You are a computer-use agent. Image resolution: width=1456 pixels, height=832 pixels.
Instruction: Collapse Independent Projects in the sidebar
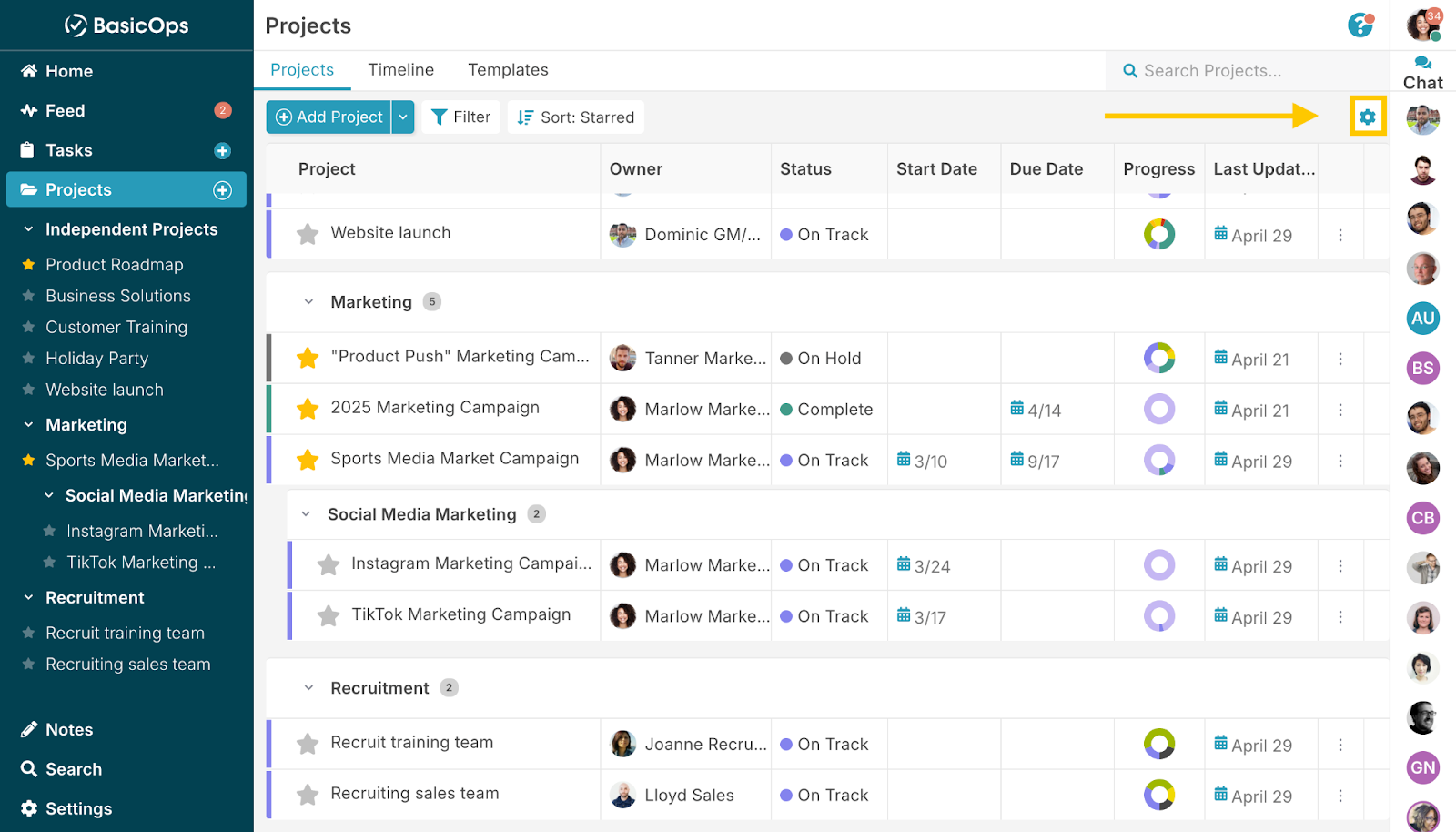point(28,229)
